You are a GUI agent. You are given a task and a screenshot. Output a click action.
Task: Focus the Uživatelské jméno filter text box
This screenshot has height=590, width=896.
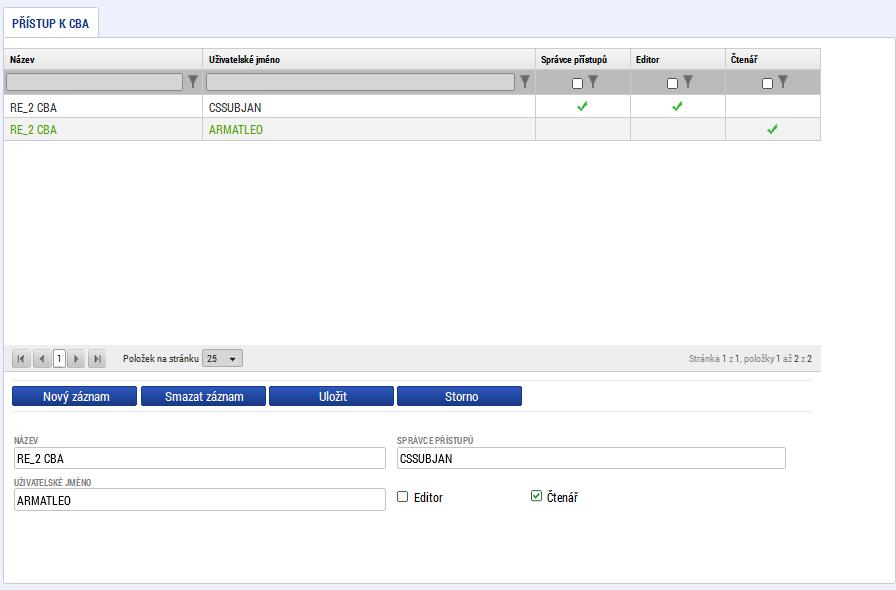pyautogui.click(x=360, y=82)
